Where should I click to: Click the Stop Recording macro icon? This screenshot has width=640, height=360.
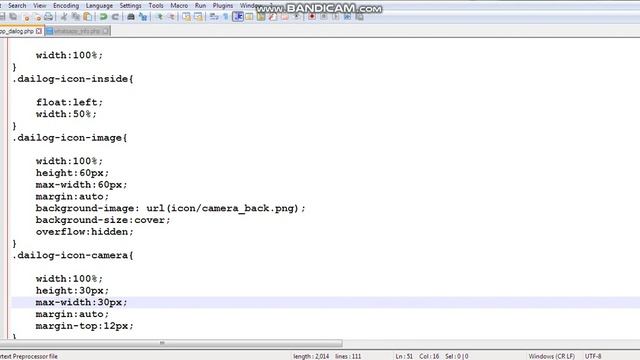(324, 17)
